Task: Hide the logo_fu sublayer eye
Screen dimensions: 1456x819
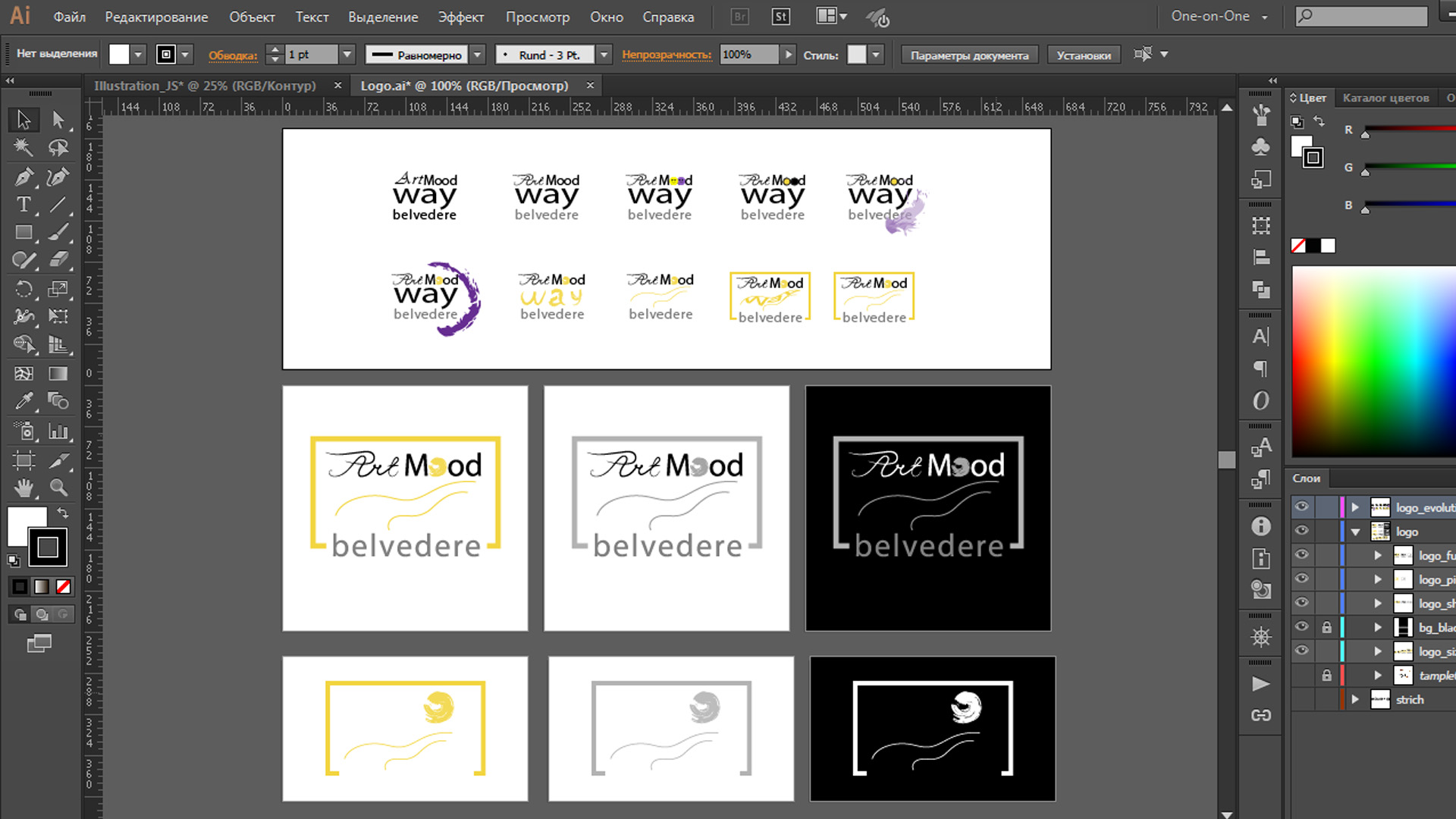Action: coord(1302,554)
